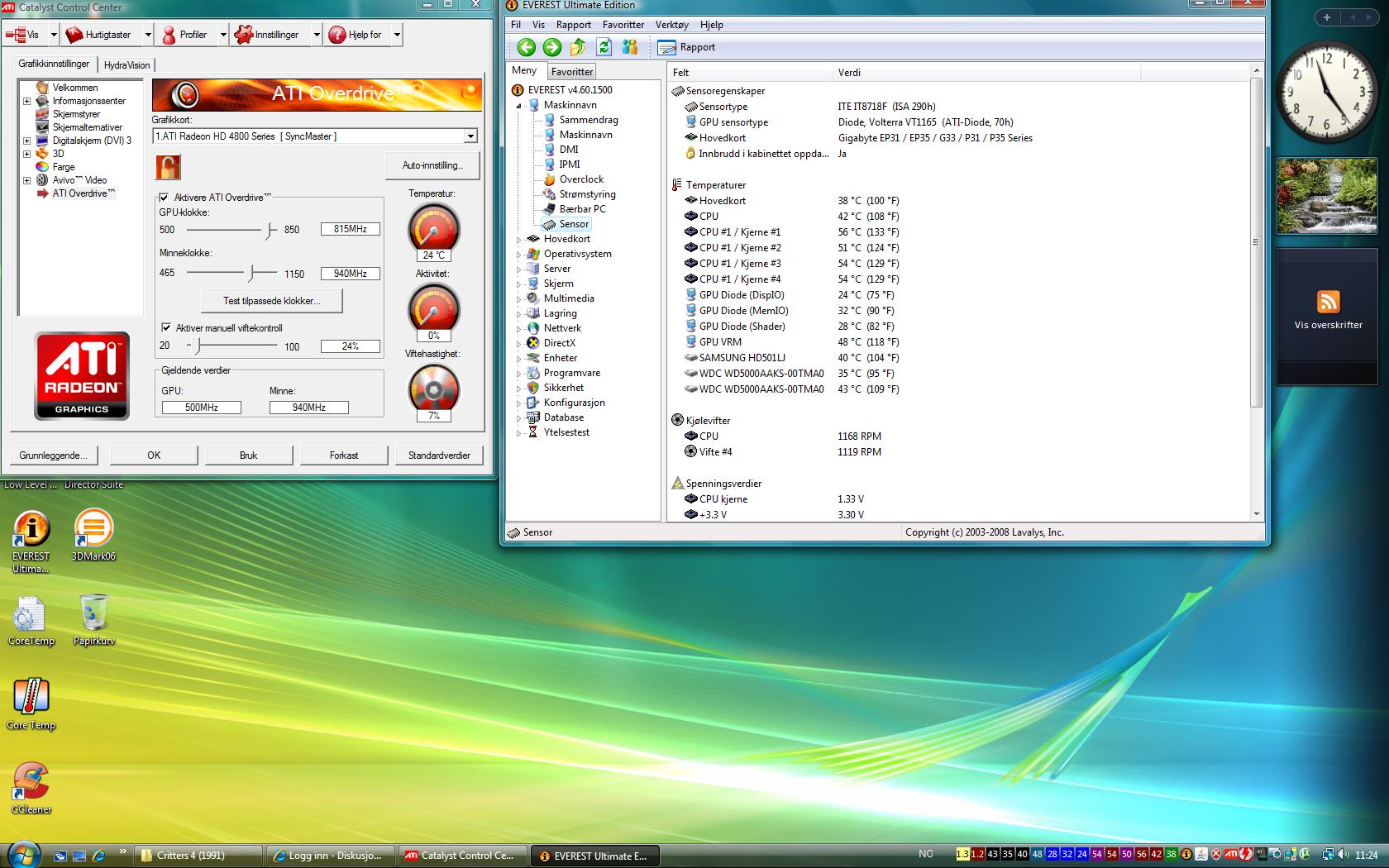Viewport: 1389px width, 868px height.
Task: Select the DMI item in EVEREST tree
Action: click(x=568, y=150)
